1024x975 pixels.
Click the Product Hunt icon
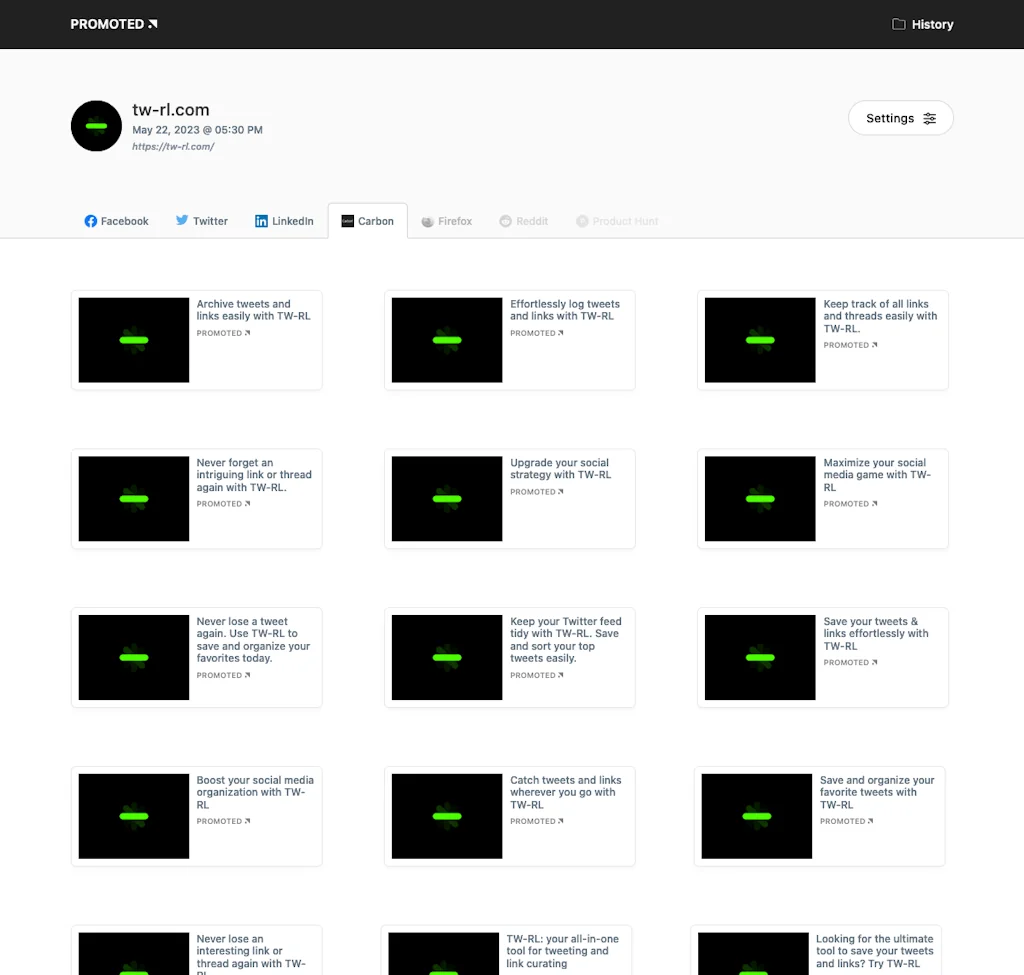coord(581,221)
